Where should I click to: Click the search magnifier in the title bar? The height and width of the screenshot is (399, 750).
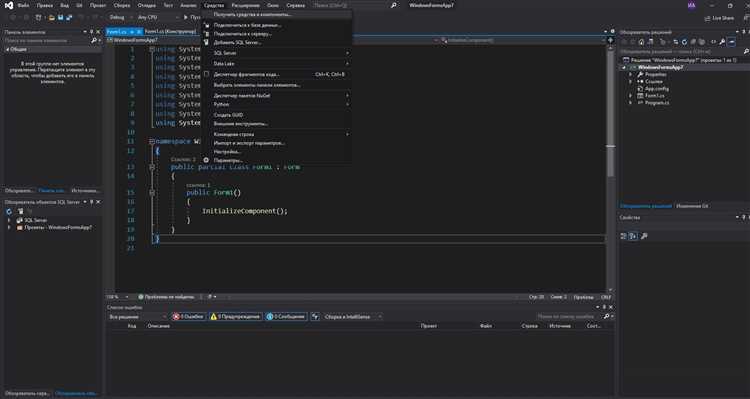coord(394,5)
